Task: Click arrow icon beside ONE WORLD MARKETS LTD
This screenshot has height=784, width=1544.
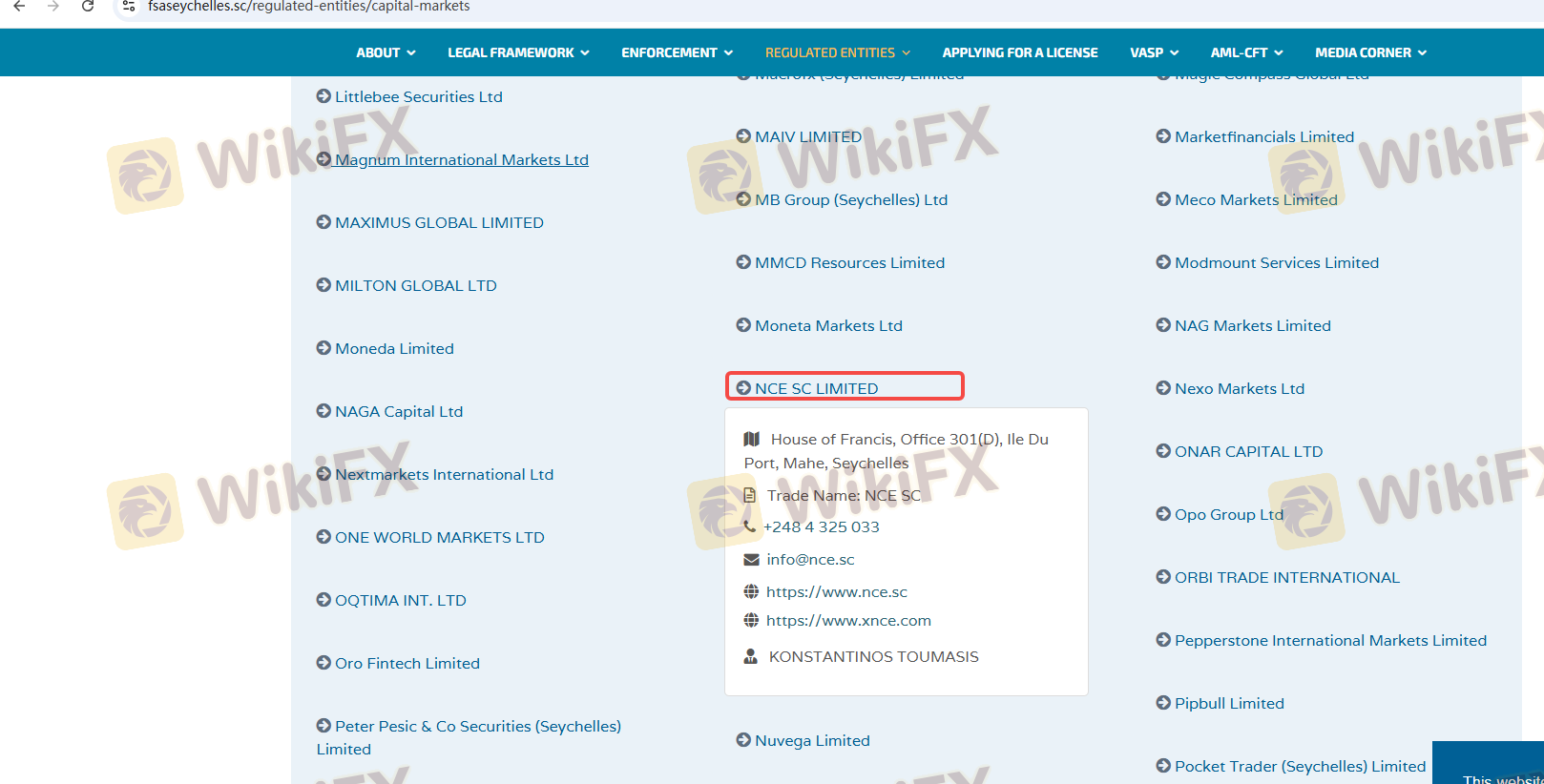Action: pyautogui.click(x=323, y=537)
